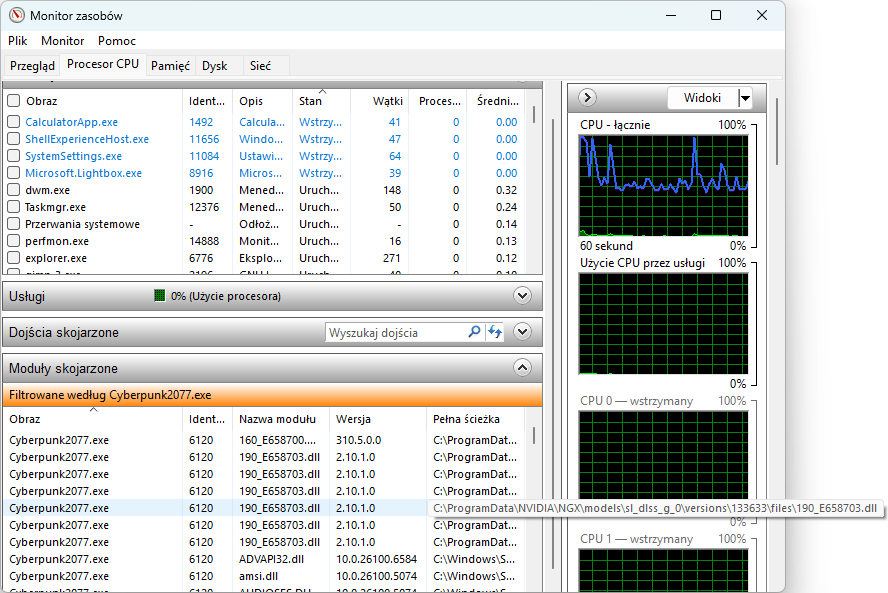Enable the dwm.exe process checkbox

click(x=14, y=190)
